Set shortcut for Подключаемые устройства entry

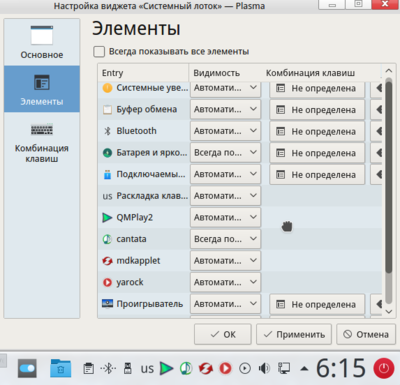point(317,175)
